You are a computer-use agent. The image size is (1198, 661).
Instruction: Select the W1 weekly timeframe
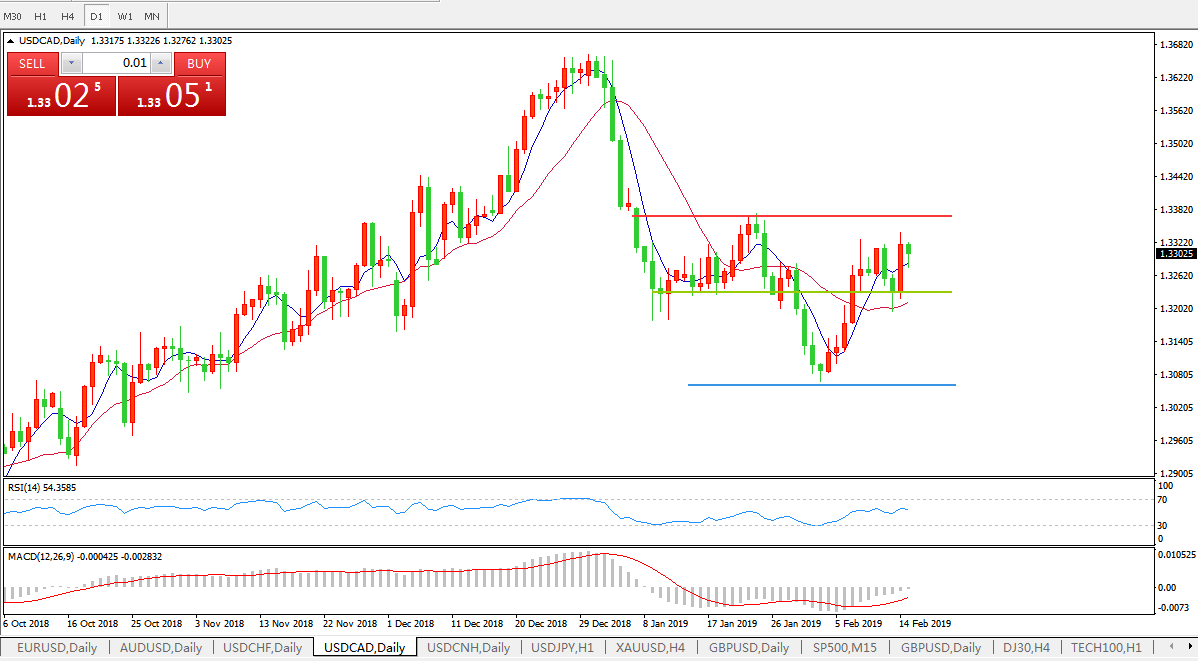click(124, 16)
